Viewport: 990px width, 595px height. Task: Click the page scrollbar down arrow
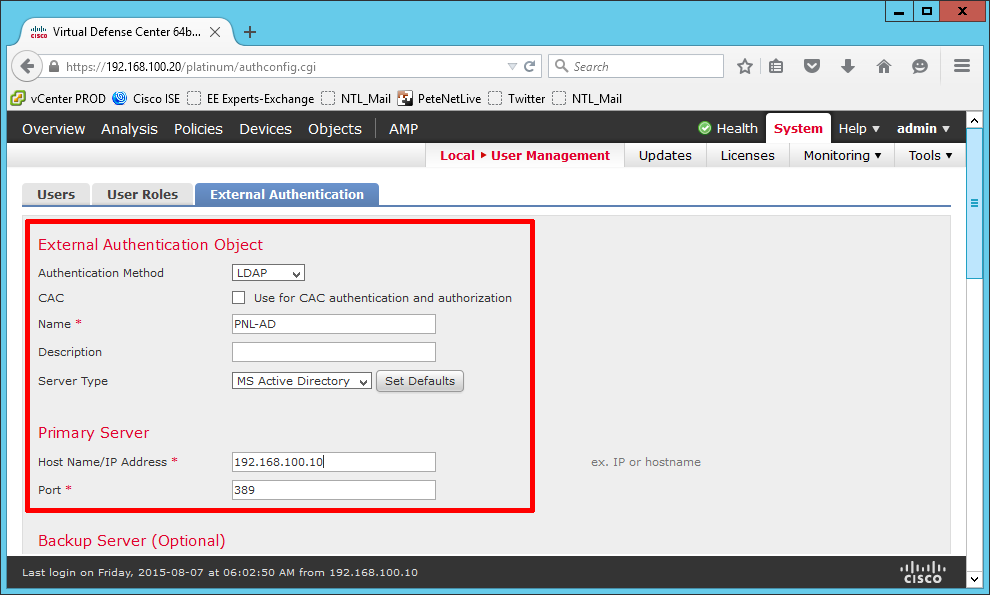974,579
